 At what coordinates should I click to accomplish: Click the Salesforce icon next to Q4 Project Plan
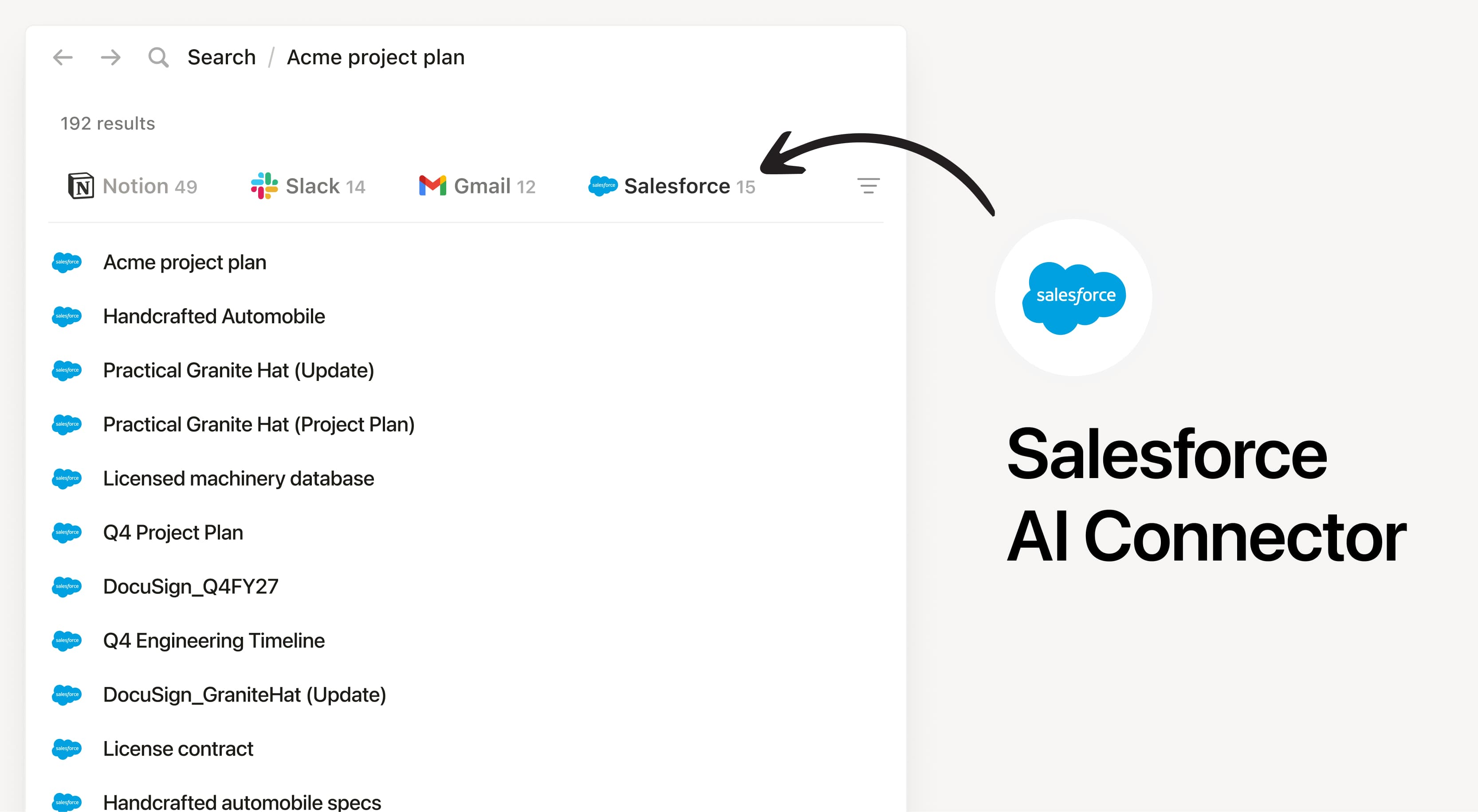67,533
